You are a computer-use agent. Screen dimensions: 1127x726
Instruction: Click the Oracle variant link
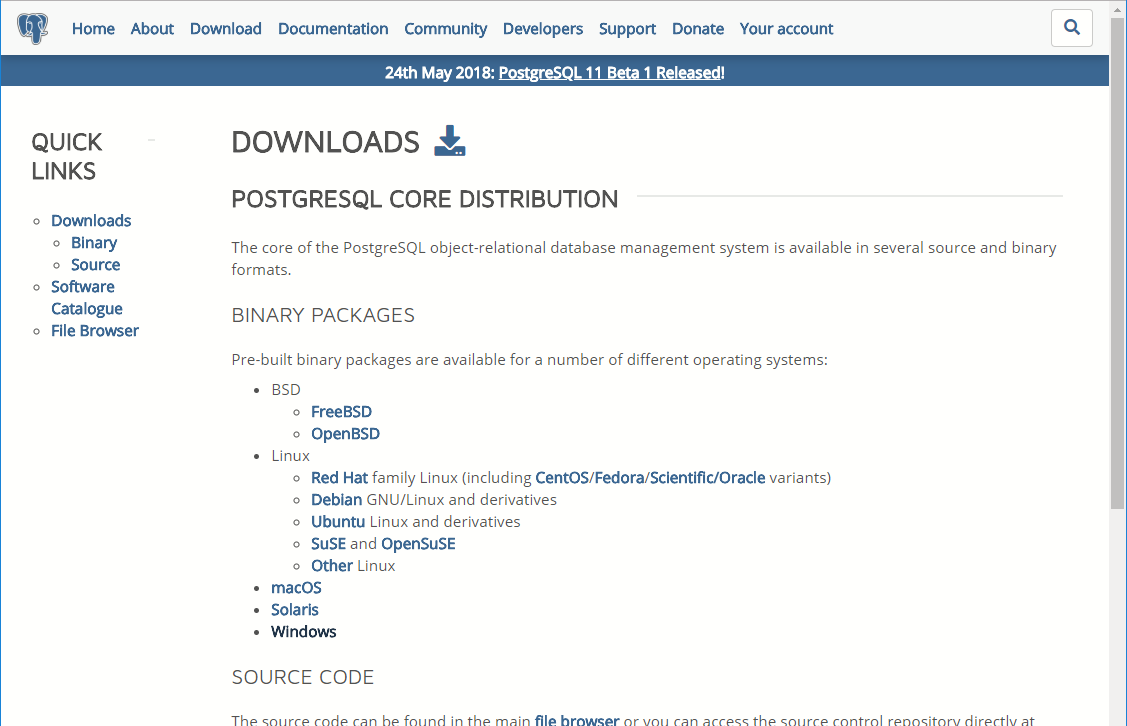pyautogui.click(x=742, y=478)
